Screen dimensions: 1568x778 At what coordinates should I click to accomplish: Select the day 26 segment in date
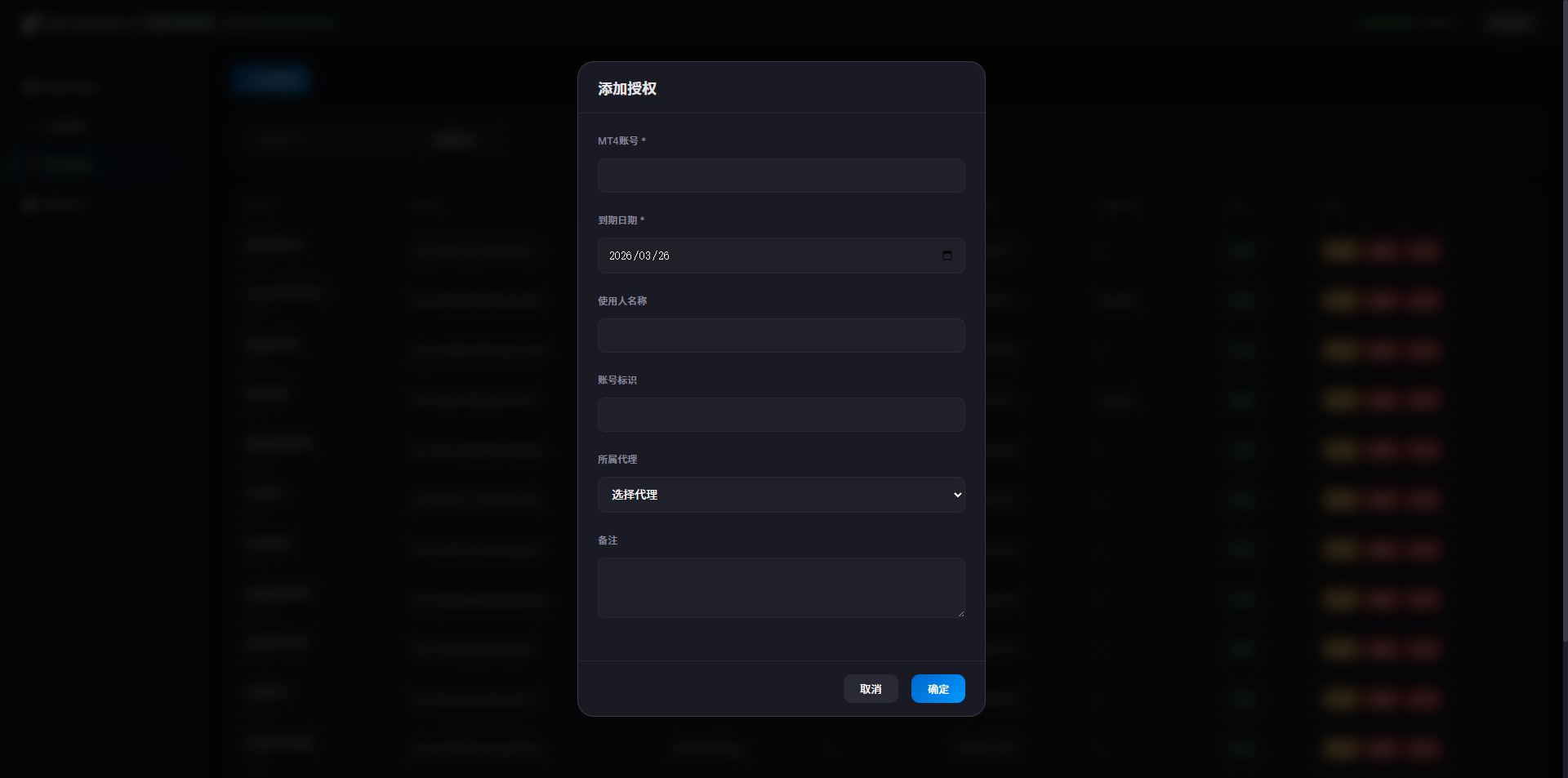[x=664, y=256]
